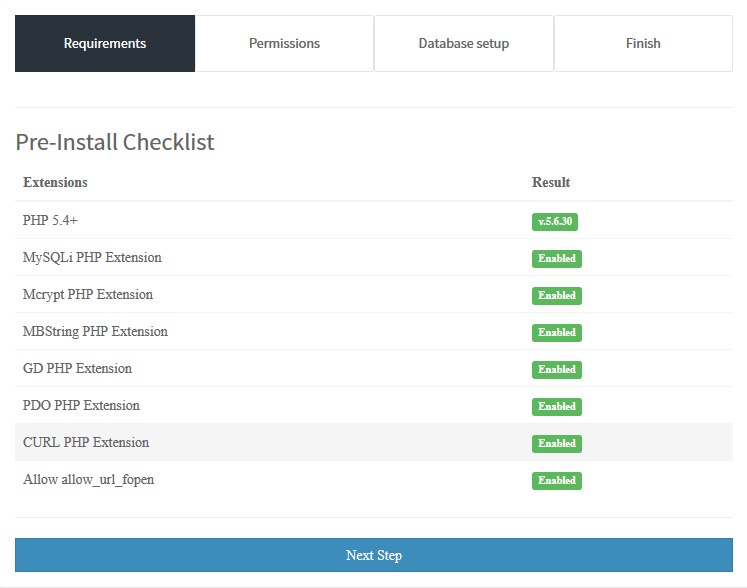Click the Extensions column header
The image size is (747, 588).
pos(55,182)
